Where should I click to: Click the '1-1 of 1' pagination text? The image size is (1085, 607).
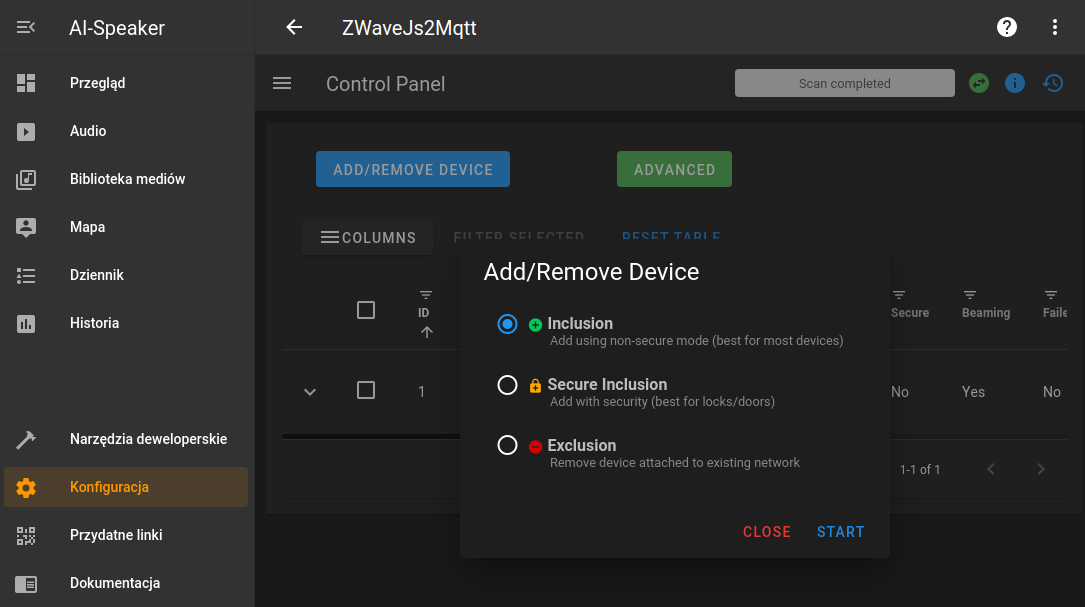click(x=920, y=469)
